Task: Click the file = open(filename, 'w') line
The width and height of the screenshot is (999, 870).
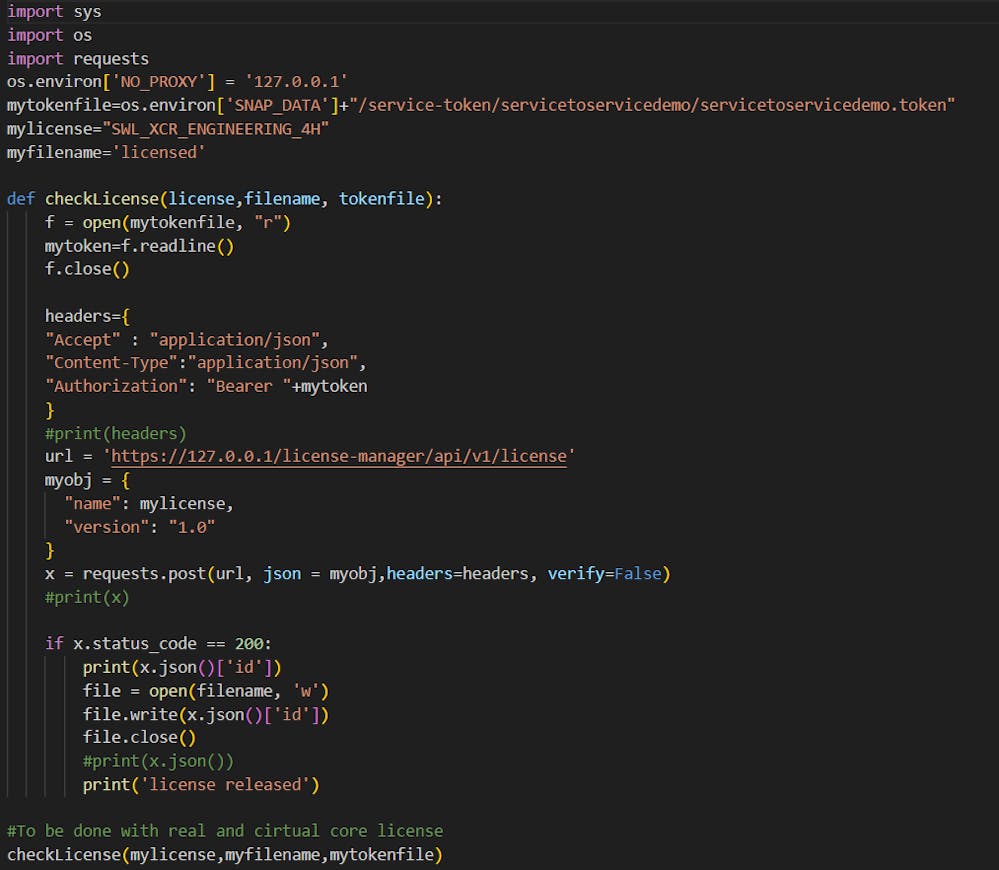Action: 206,691
